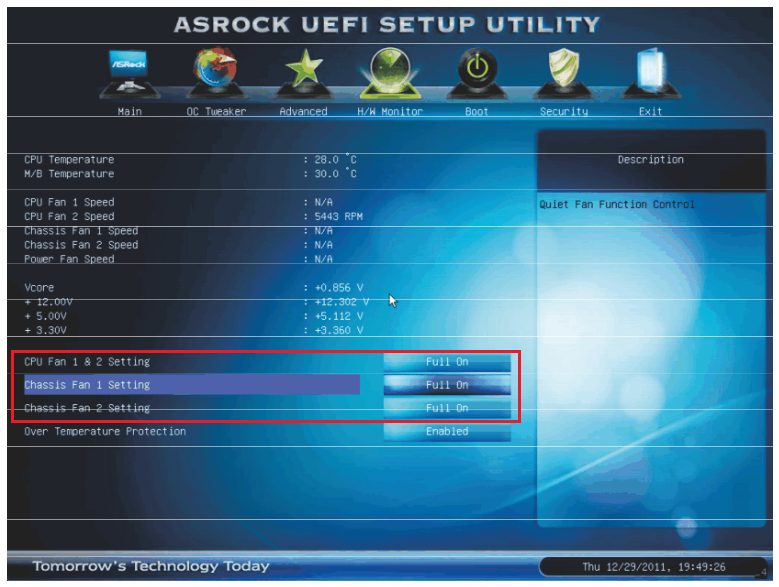The image size is (779, 587).
Task: Click the CPU Fan 1 Speed label
Action: tap(69, 202)
